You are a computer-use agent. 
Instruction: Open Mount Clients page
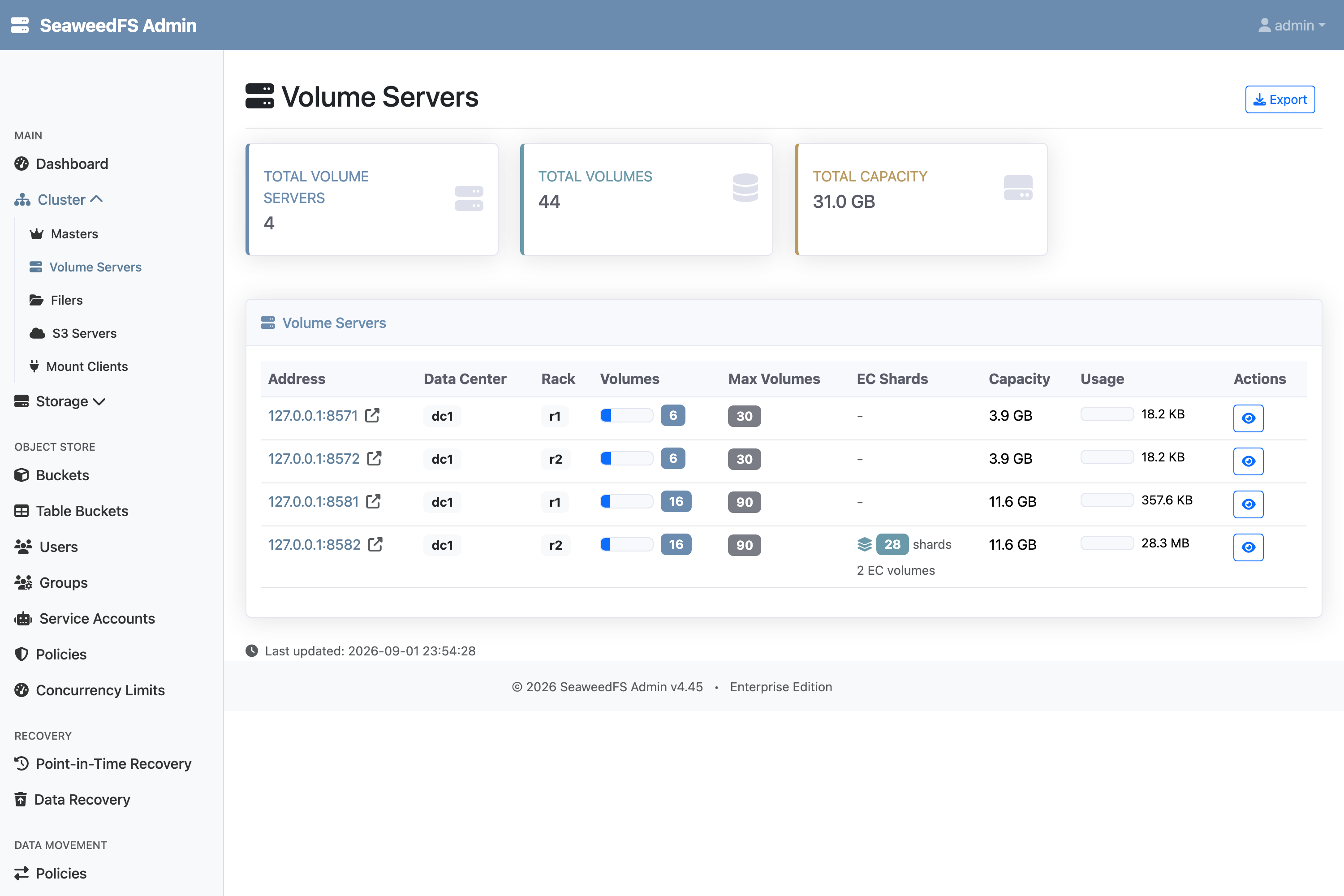(79, 366)
